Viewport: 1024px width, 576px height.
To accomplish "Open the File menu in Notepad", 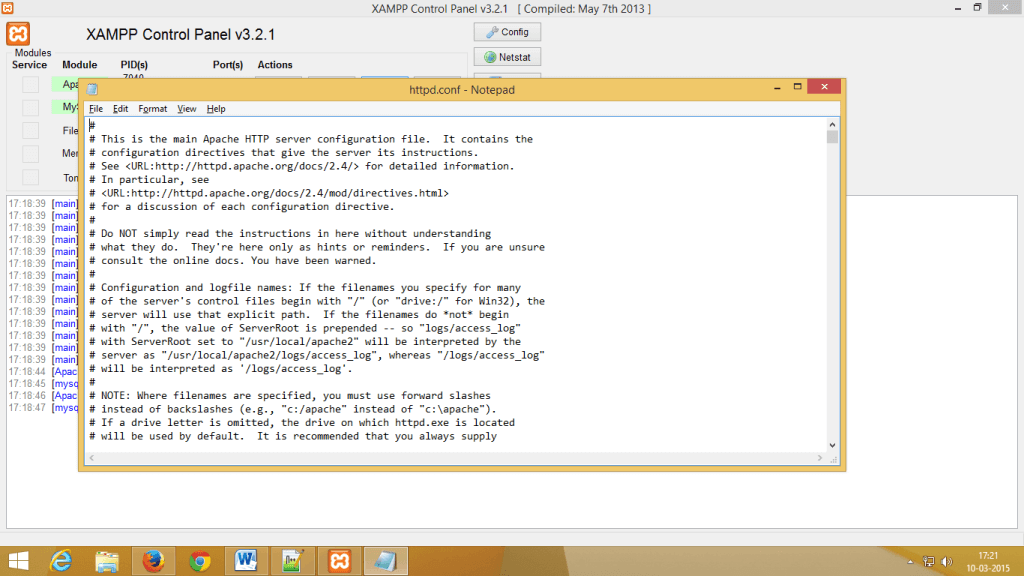I will click(96, 109).
